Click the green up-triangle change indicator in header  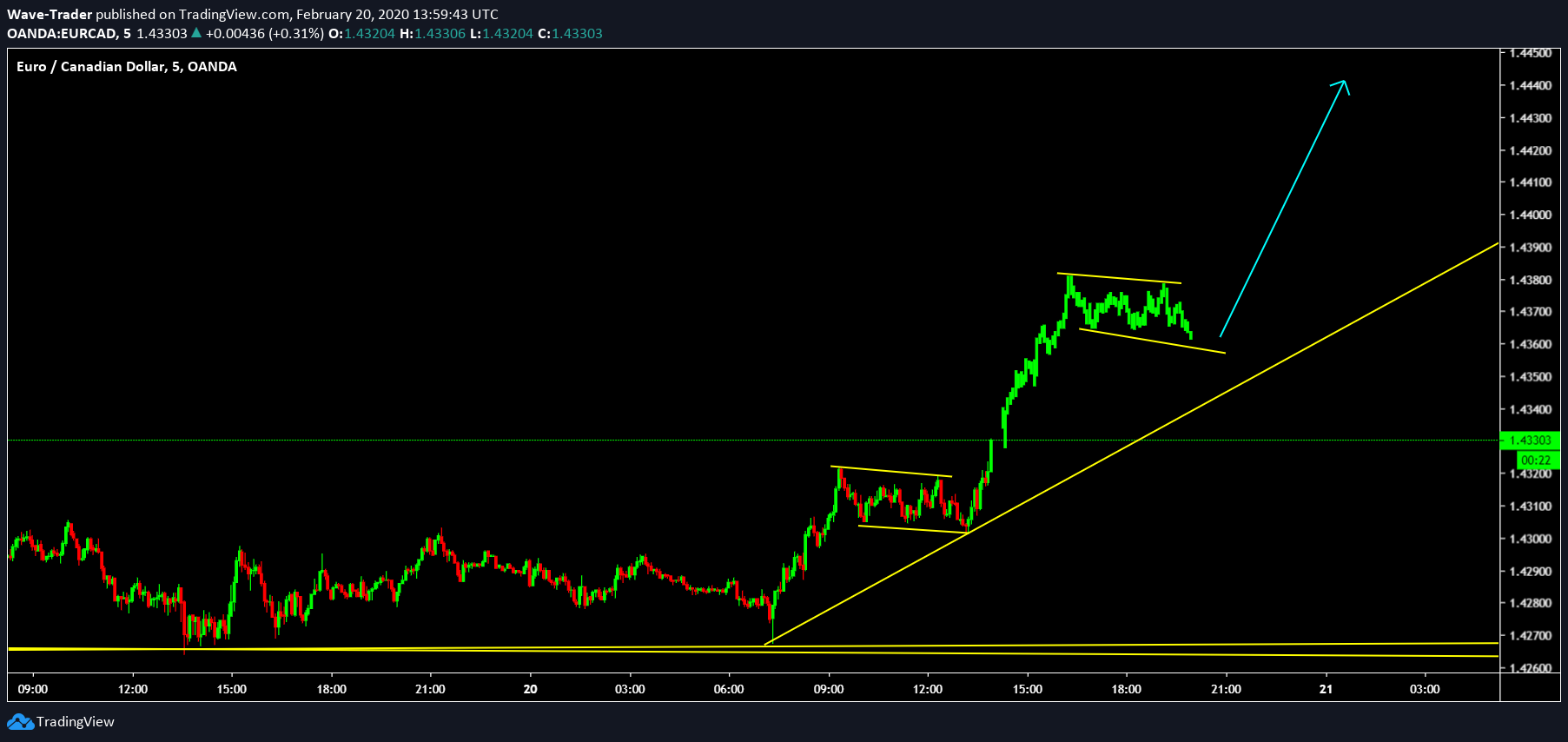pos(196,33)
